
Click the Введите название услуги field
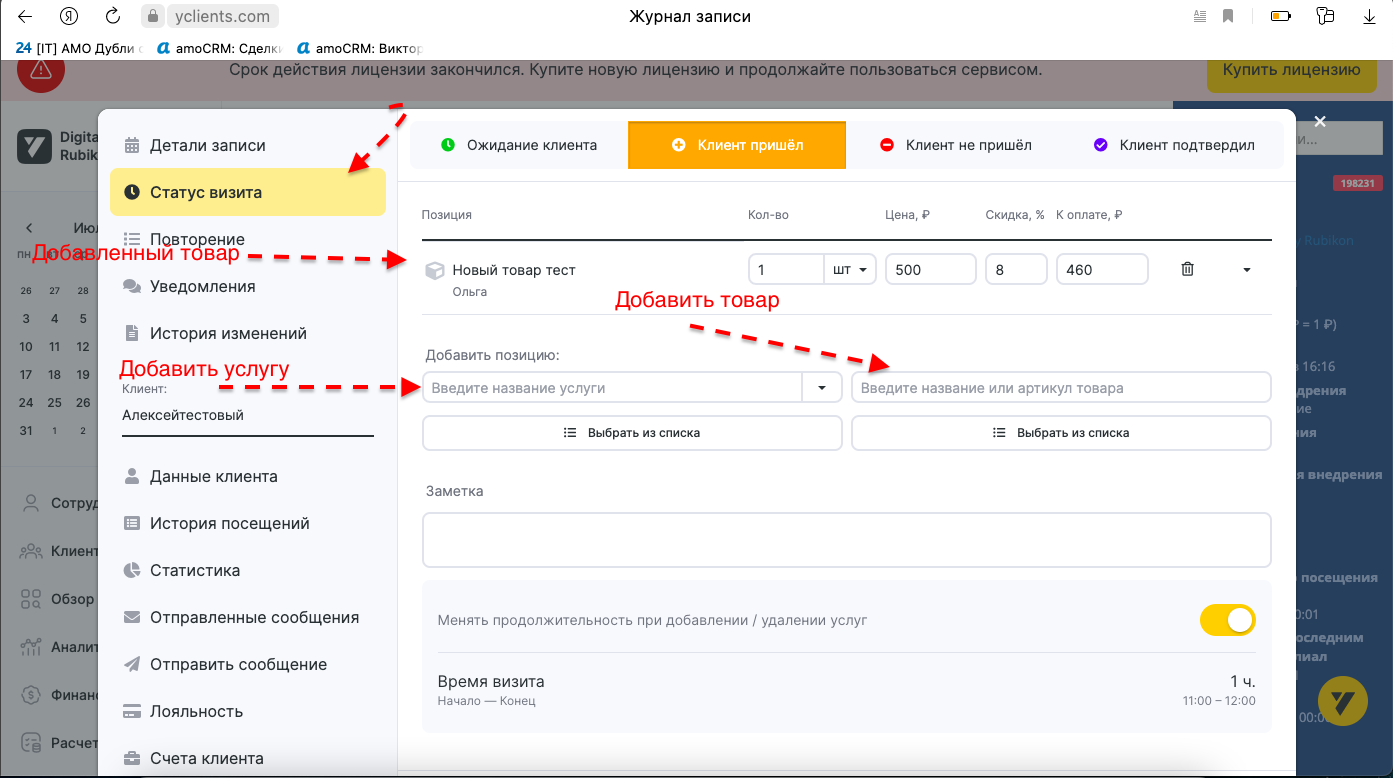click(612, 387)
